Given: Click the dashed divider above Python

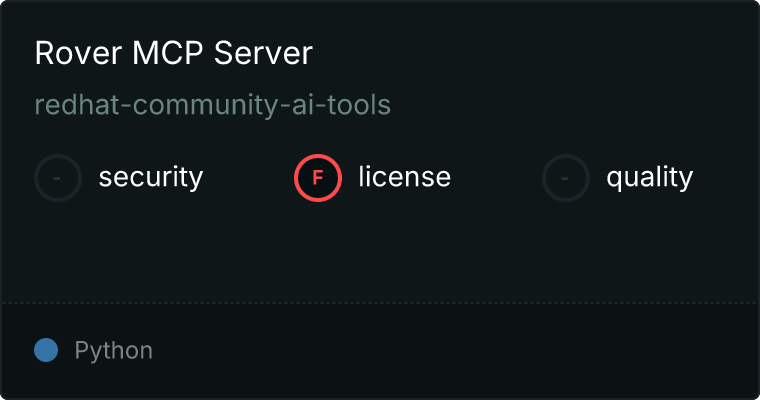Looking at the screenshot, I should (380, 302).
